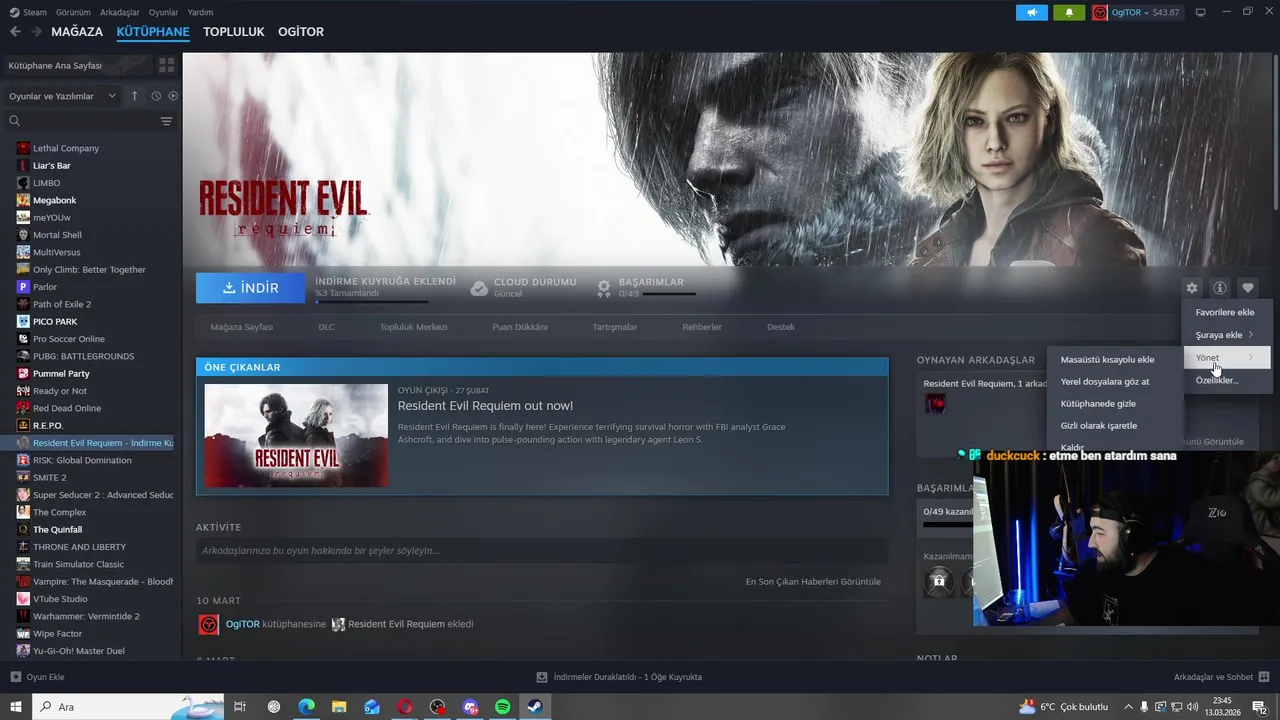Switch library to grid collections view

tap(166, 65)
